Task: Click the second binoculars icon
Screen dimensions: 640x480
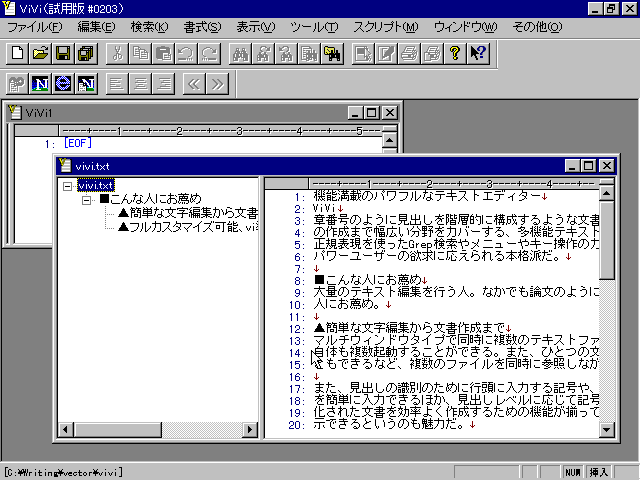Action: tap(263, 53)
